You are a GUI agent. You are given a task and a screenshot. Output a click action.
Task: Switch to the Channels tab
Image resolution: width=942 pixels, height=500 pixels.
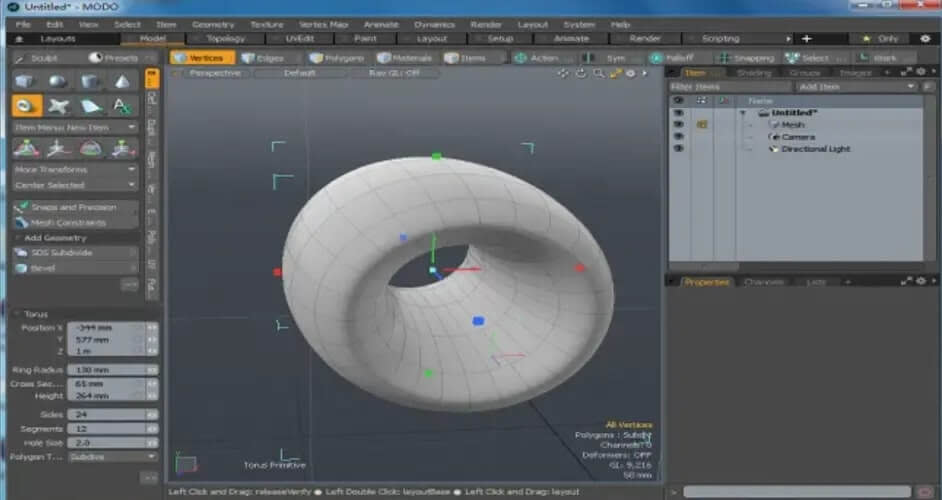764,282
